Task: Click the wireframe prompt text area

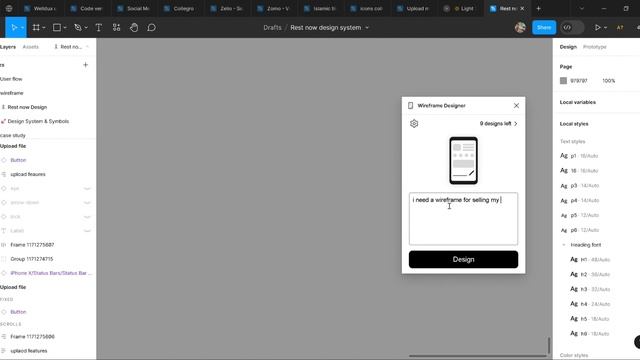Action: tap(463, 218)
